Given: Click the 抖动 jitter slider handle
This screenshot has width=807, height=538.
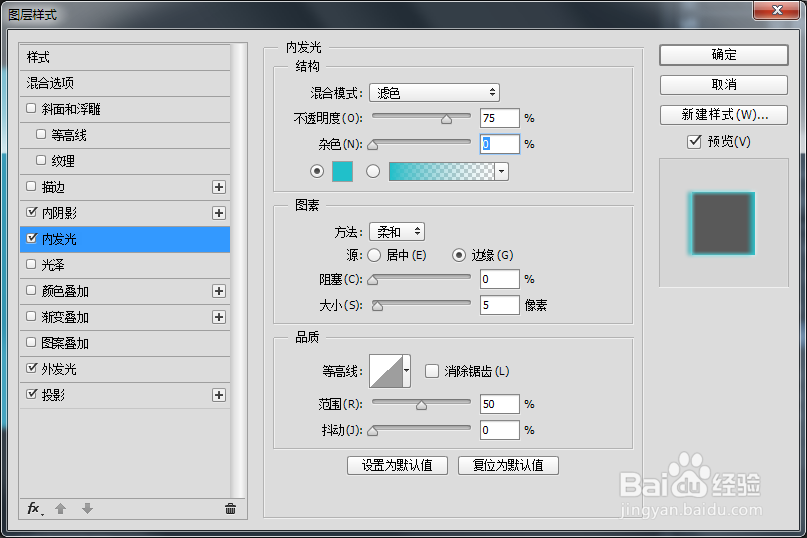Looking at the screenshot, I should coord(373,431).
